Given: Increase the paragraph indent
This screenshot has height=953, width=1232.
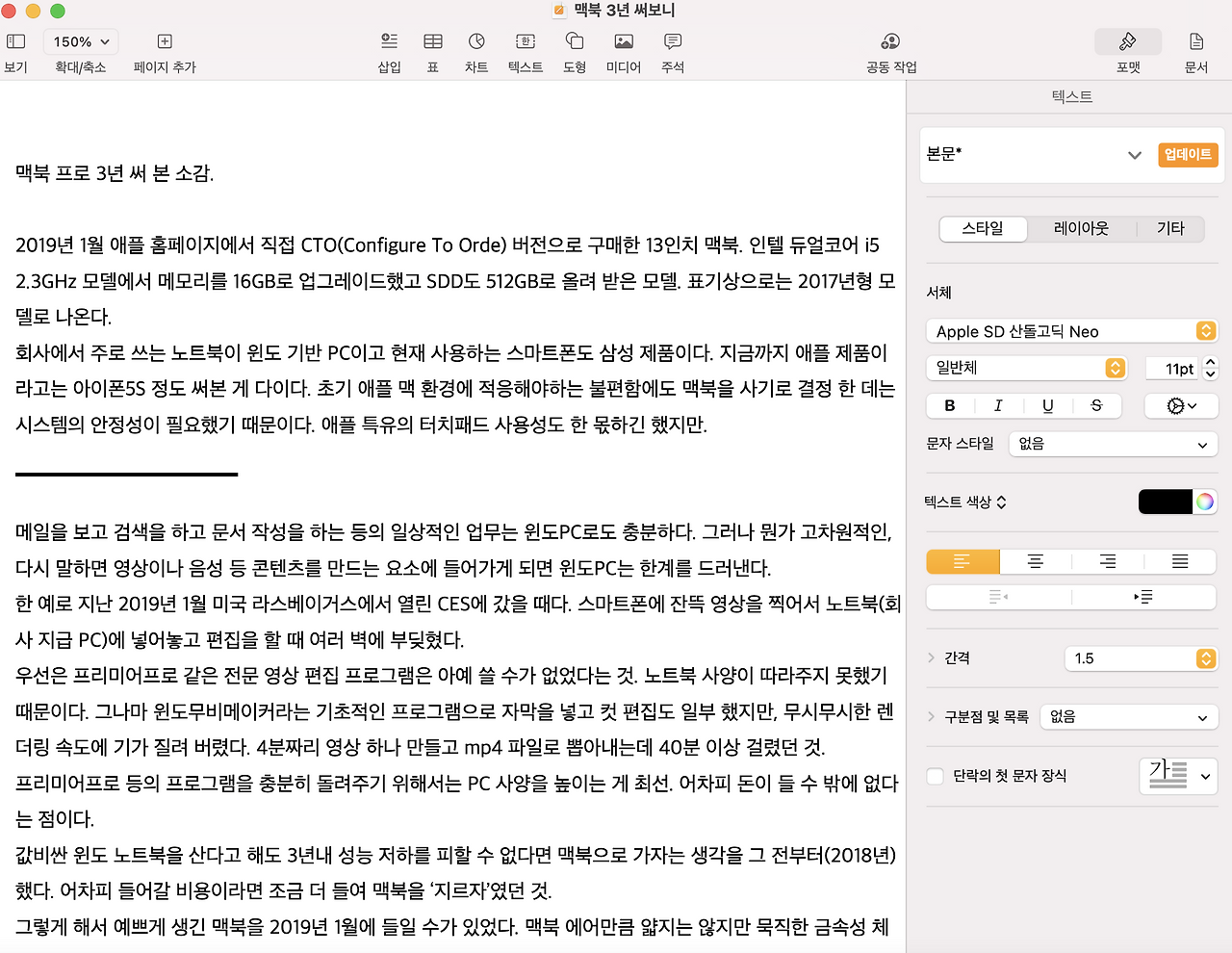Looking at the screenshot, I should pos(1144,597).
